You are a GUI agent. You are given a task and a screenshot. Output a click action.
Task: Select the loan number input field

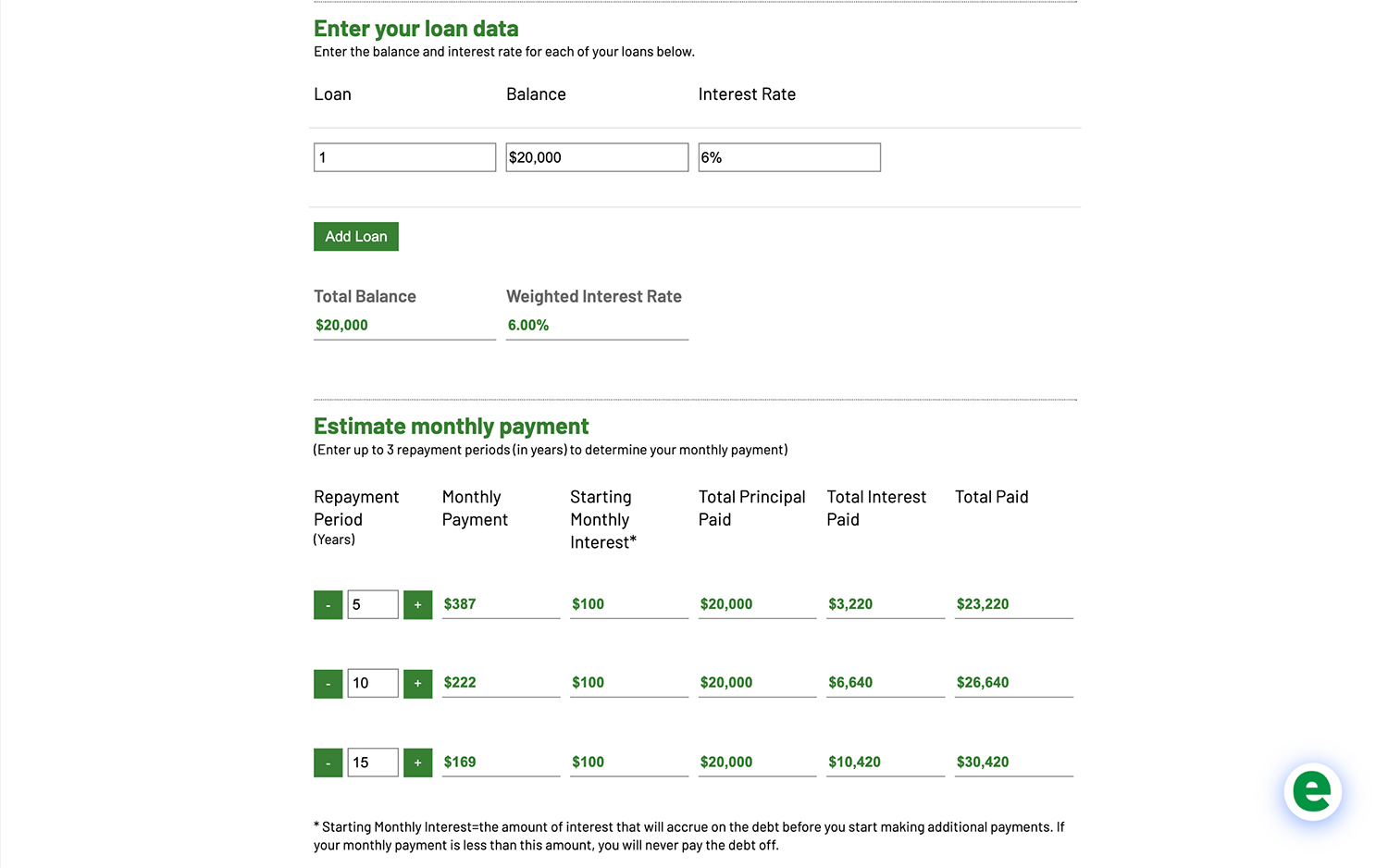[404, 156]
